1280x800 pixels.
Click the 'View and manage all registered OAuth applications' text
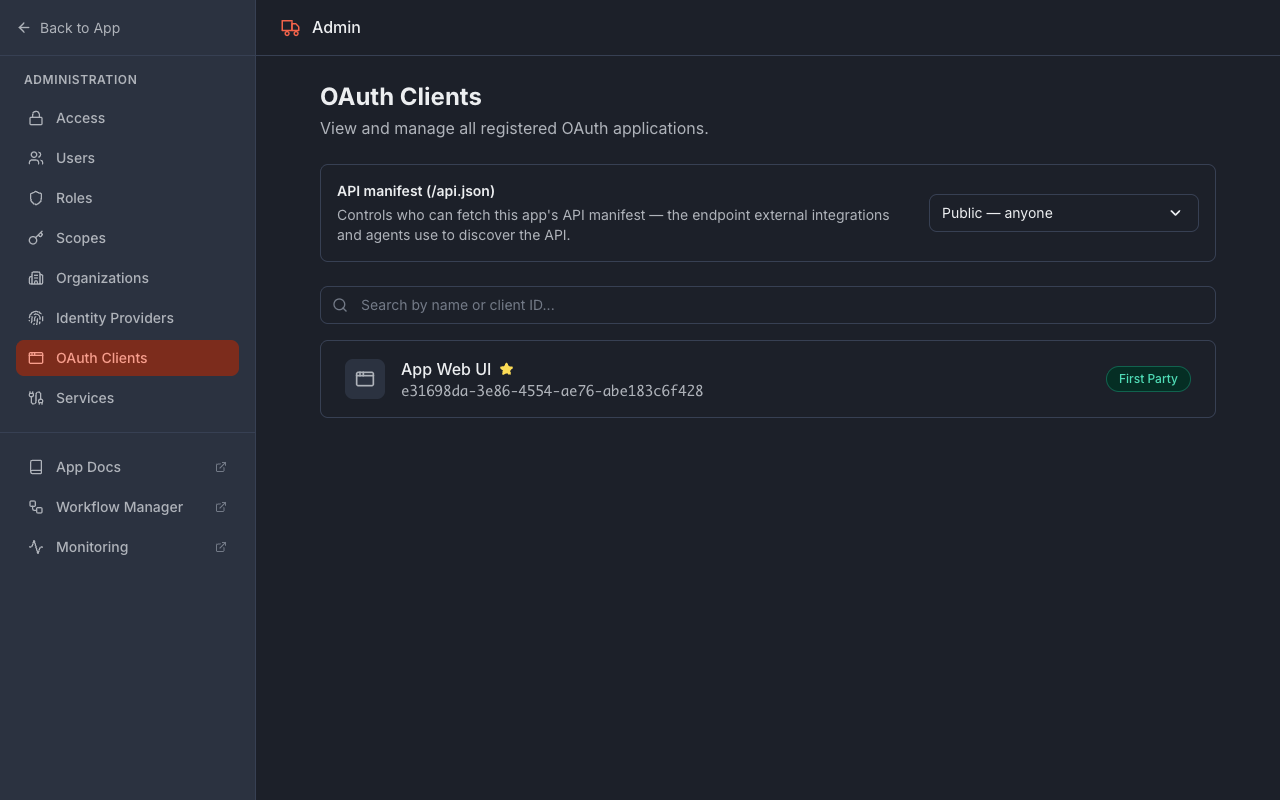[x=514, y=129]
